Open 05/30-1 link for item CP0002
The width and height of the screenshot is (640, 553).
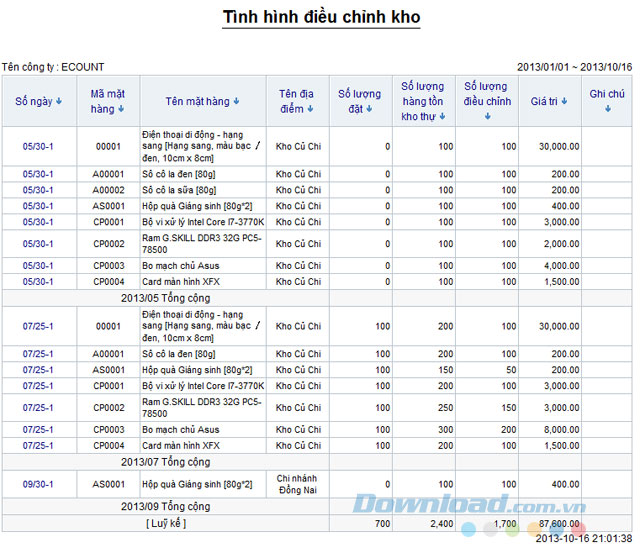pos(38,244)
